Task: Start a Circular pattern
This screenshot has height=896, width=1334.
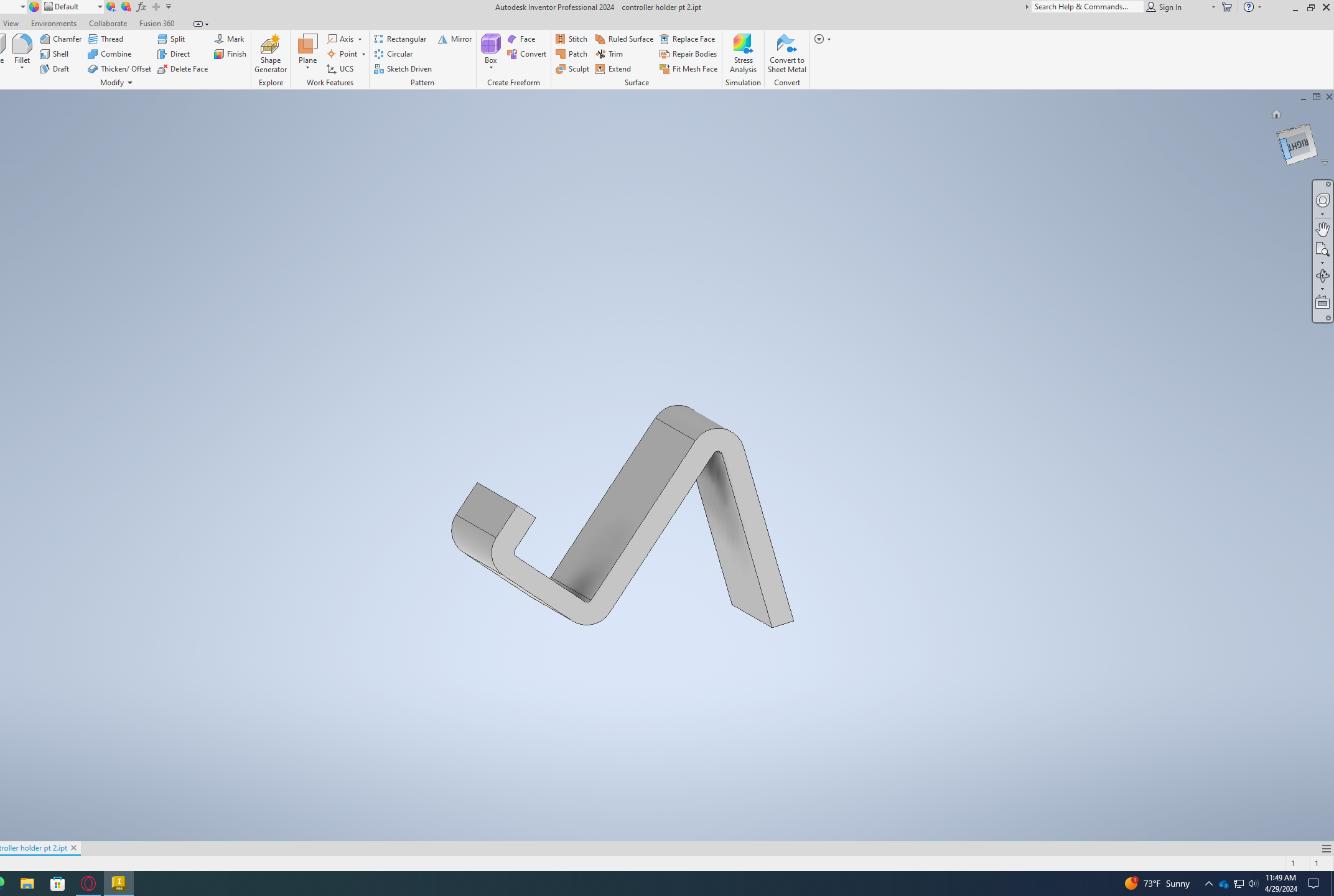Action: tap(394, 54)
